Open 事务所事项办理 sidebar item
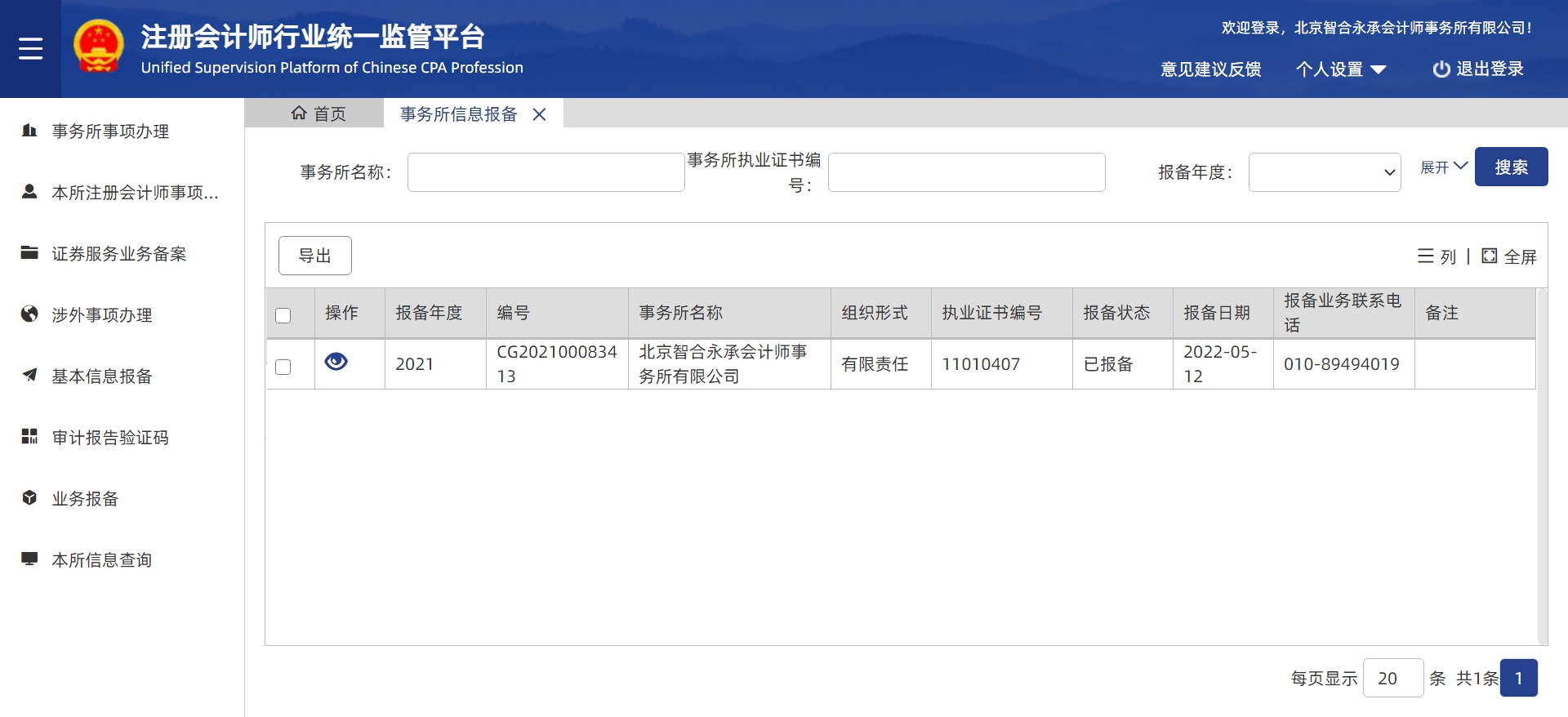This screenshot has width=1568, height=717. click(x=110, y=131)
